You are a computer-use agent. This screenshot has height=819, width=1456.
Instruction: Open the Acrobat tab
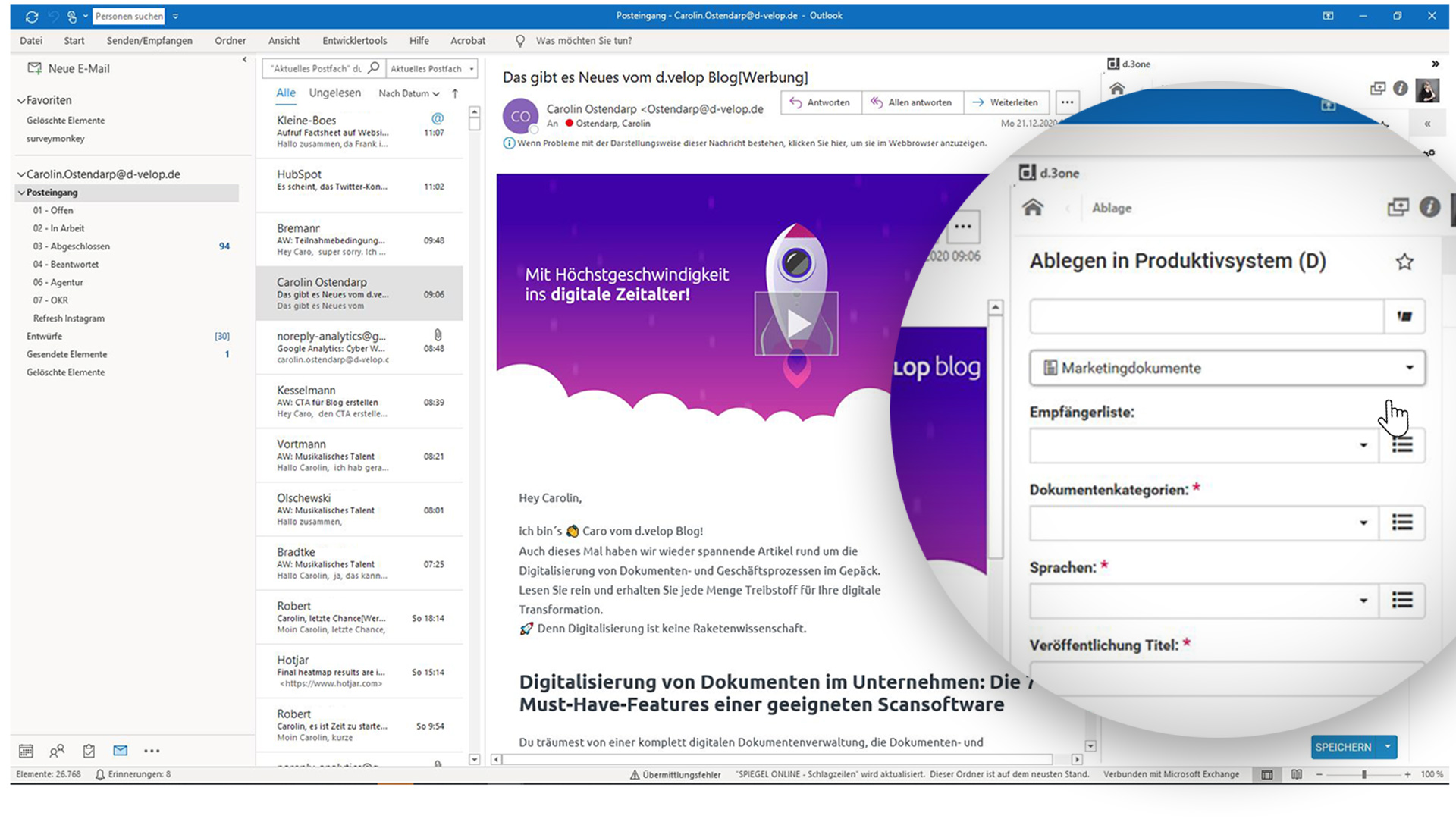click(468, 41)
